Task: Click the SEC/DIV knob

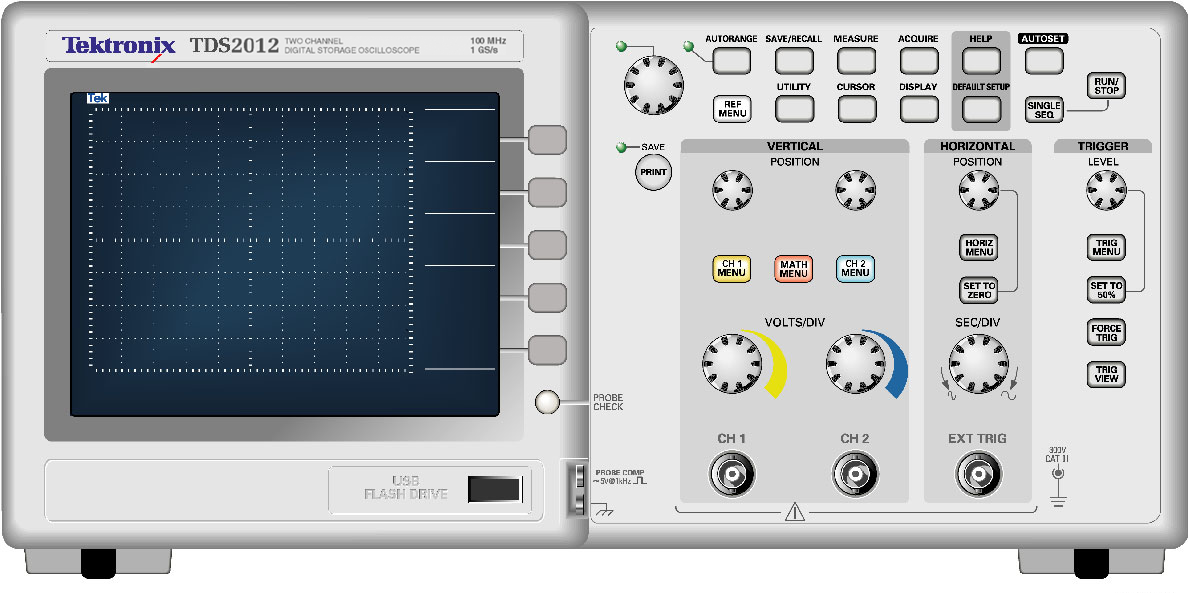Action: click(979, 364)
